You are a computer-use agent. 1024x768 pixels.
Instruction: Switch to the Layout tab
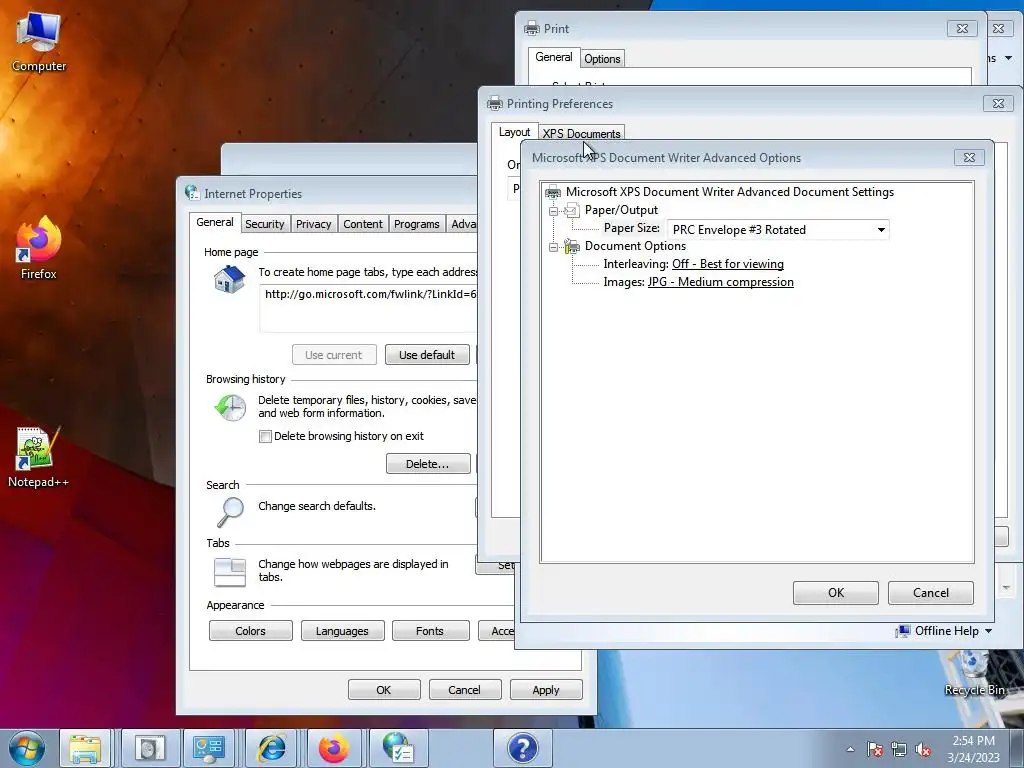[x=515, y=132]
